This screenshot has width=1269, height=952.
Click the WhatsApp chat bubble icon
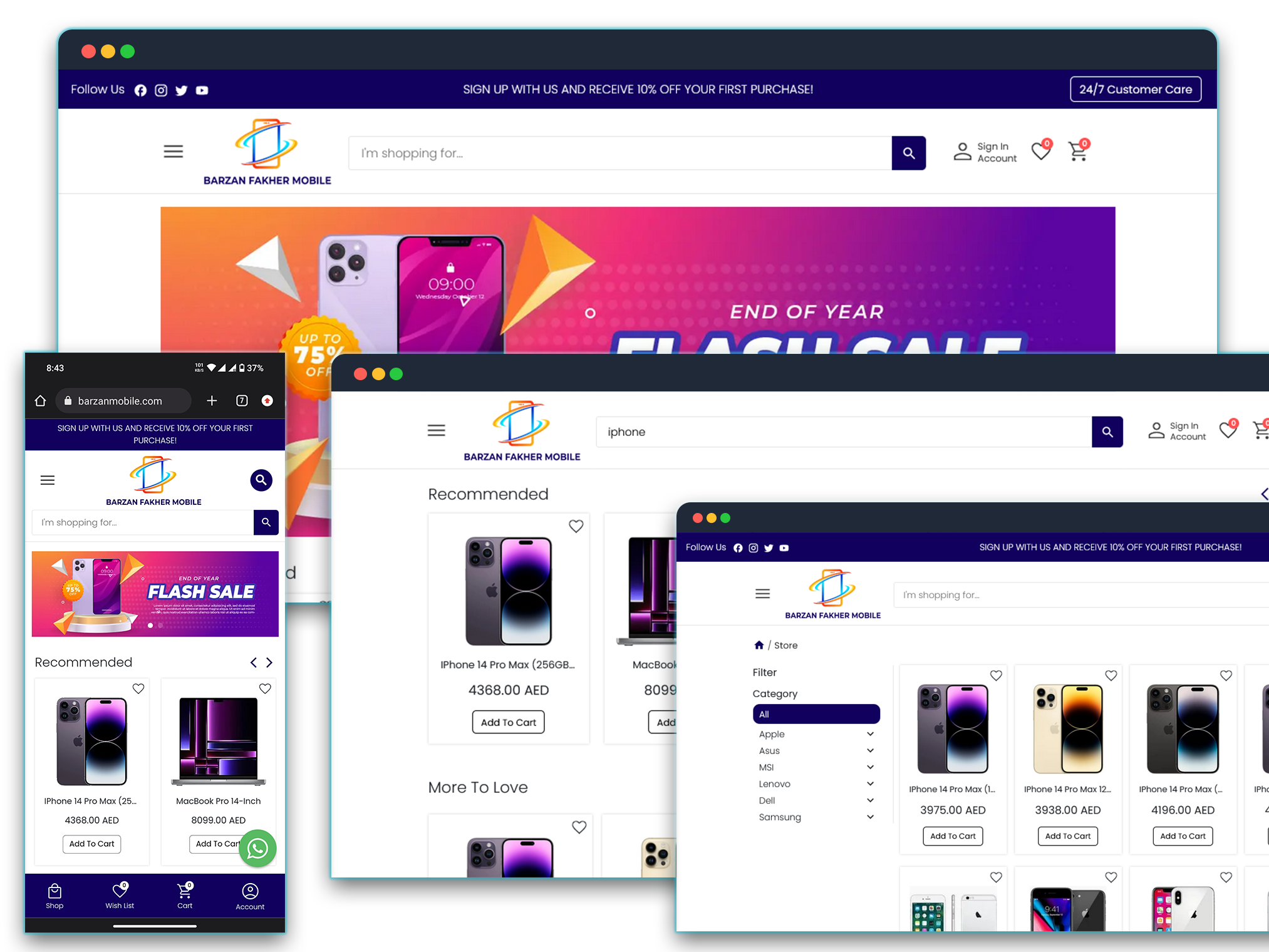[x=257, y=849]
